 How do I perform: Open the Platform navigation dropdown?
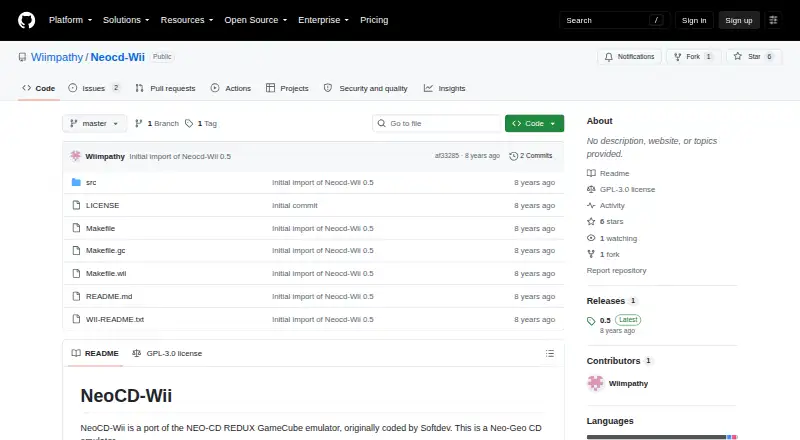pos(70,20)
